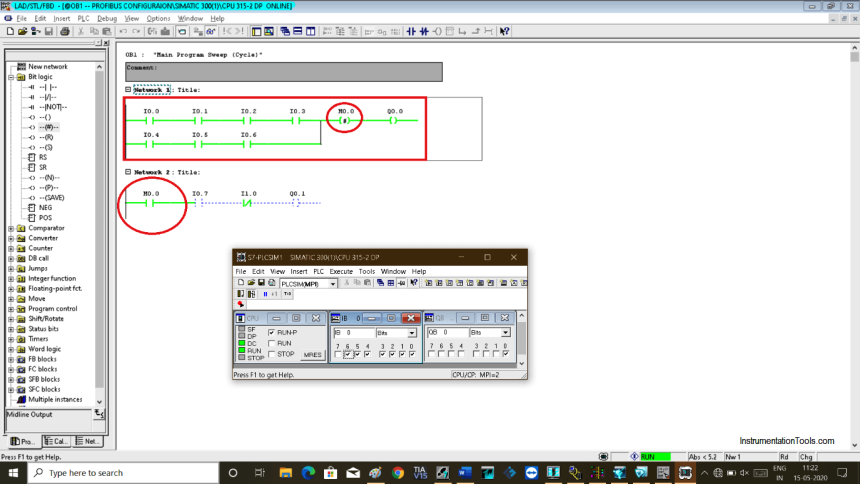Toggle the Monitor (glasses) icon

point(211,31)
